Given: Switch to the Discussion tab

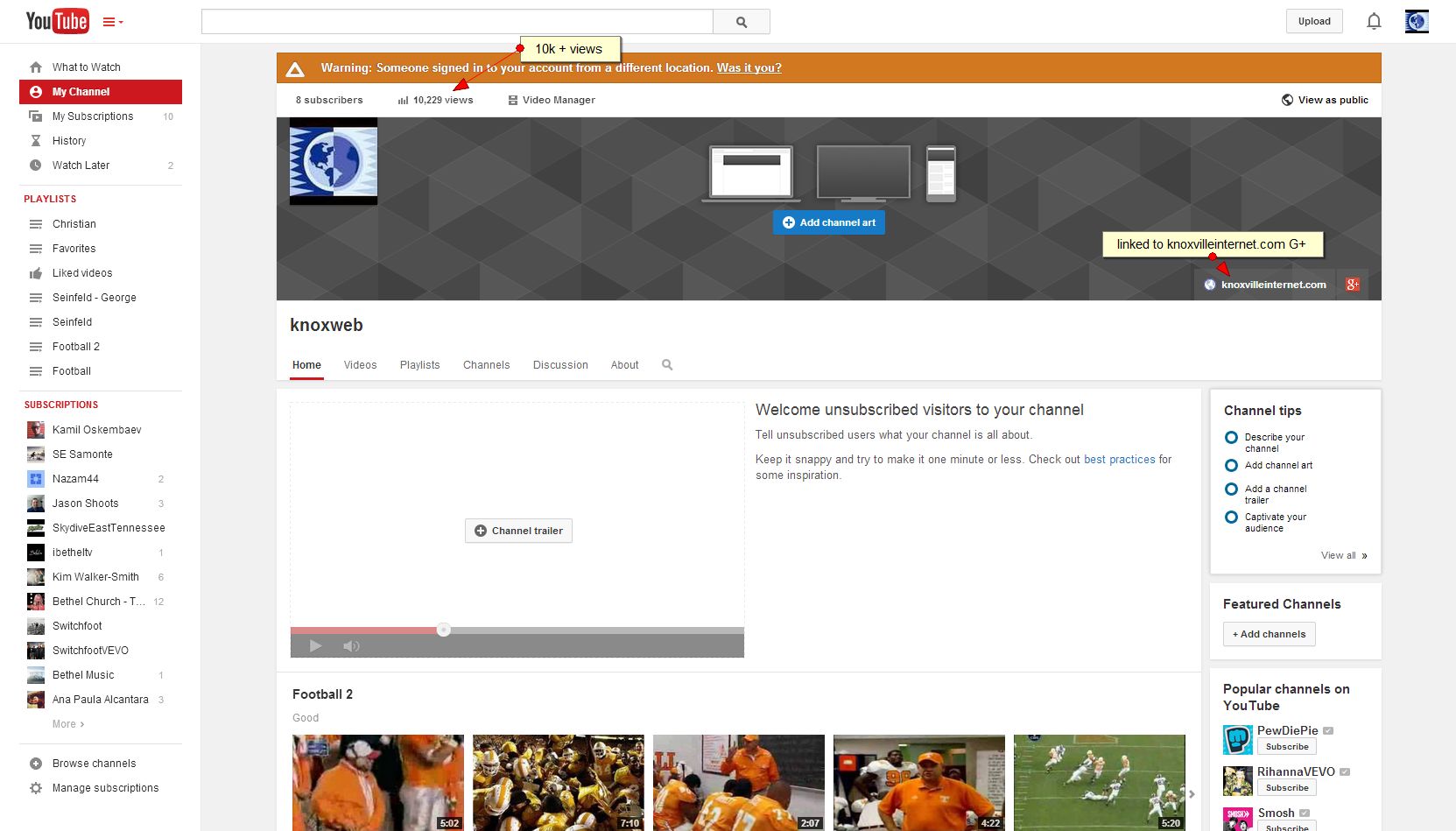Looking at the screenshot, I should click(x=560, y=365).
